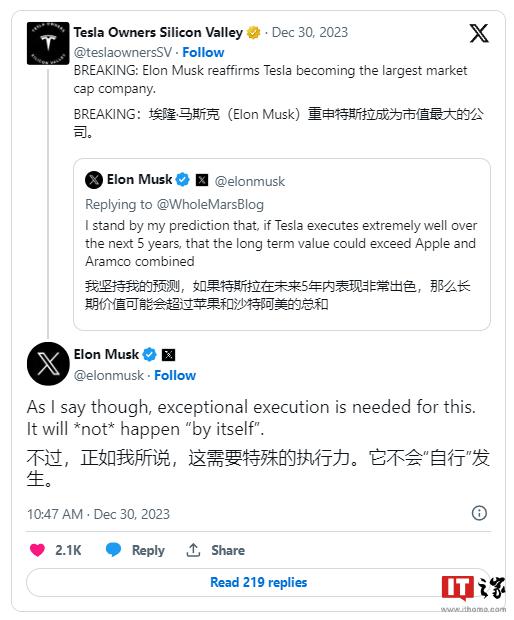Follow @teslaownersSV account

coord(203,52)
